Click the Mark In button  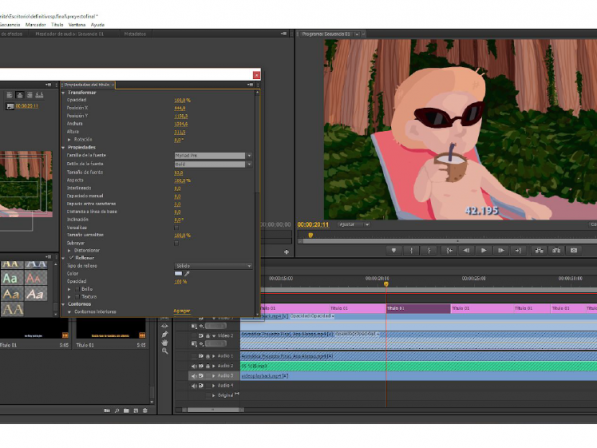tap(411, 250)
